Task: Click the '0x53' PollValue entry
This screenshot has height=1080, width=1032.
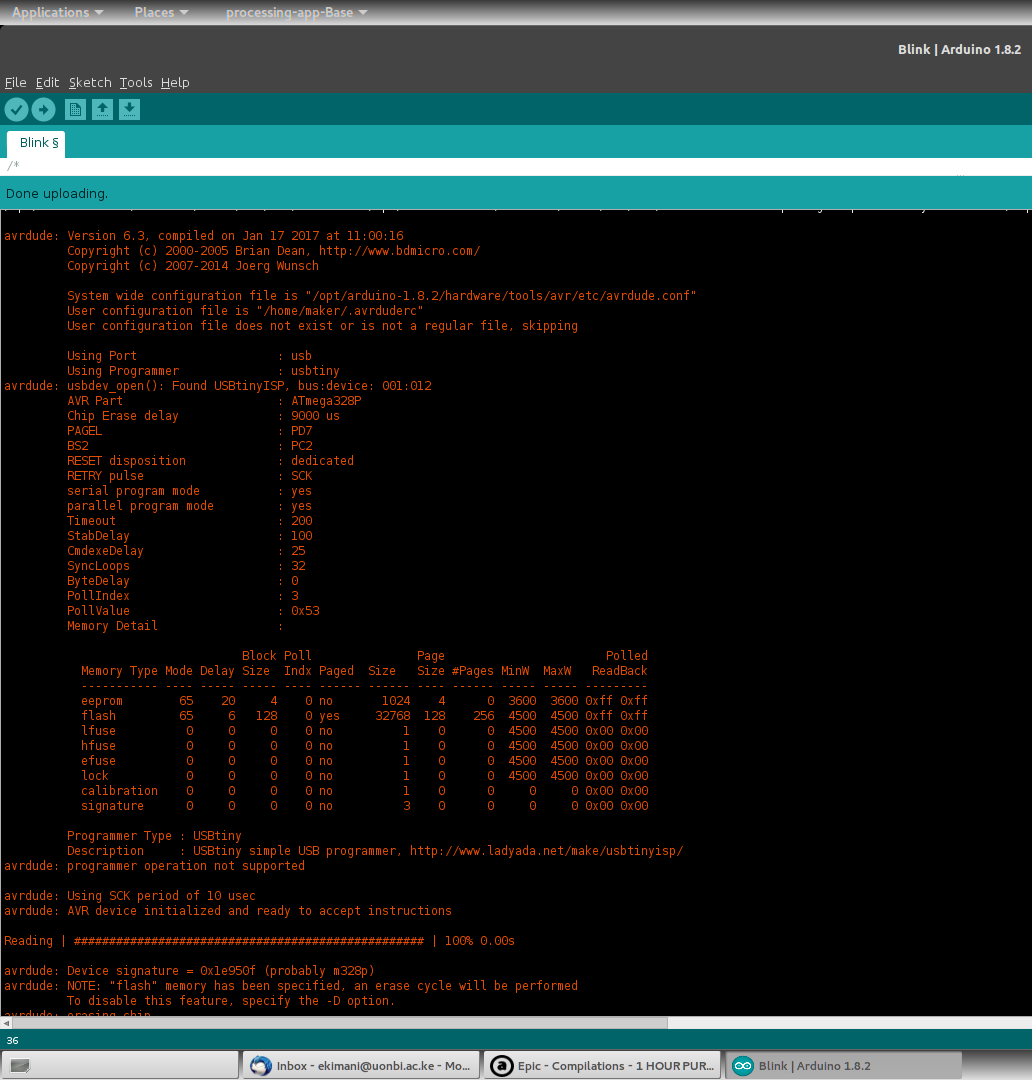Action: pos(305,611)
